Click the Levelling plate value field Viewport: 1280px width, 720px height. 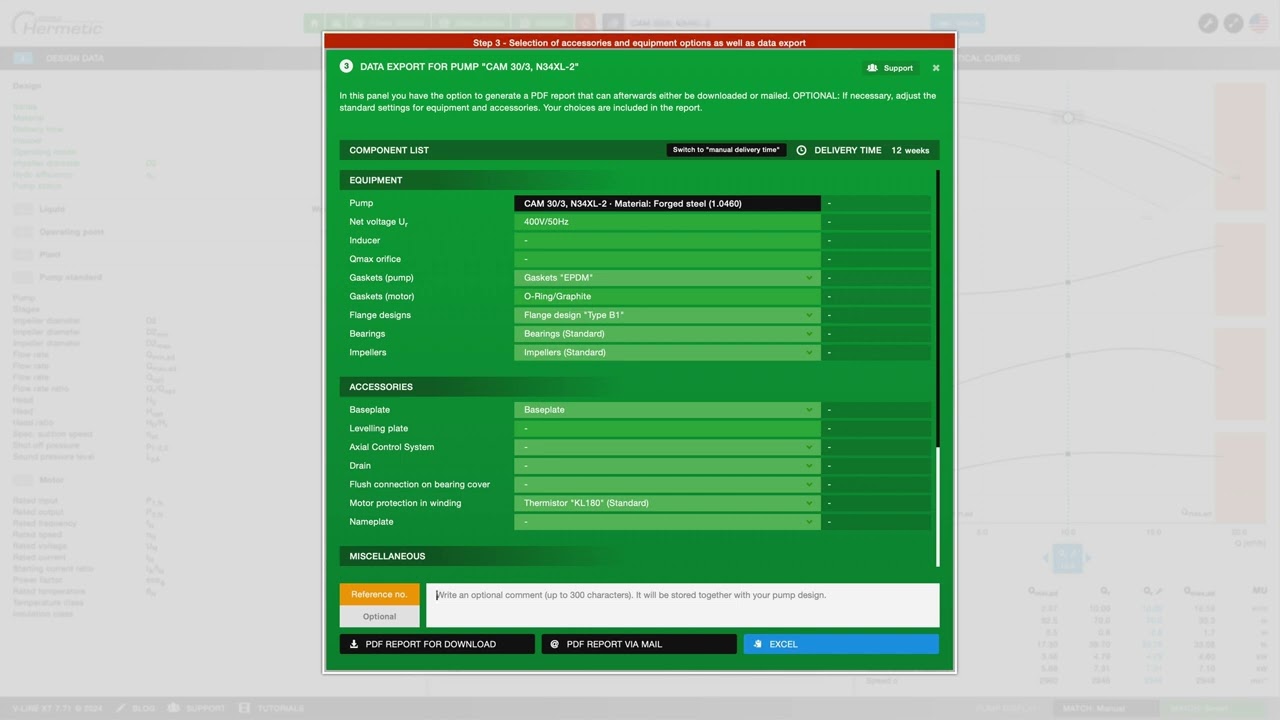point(667,428)
